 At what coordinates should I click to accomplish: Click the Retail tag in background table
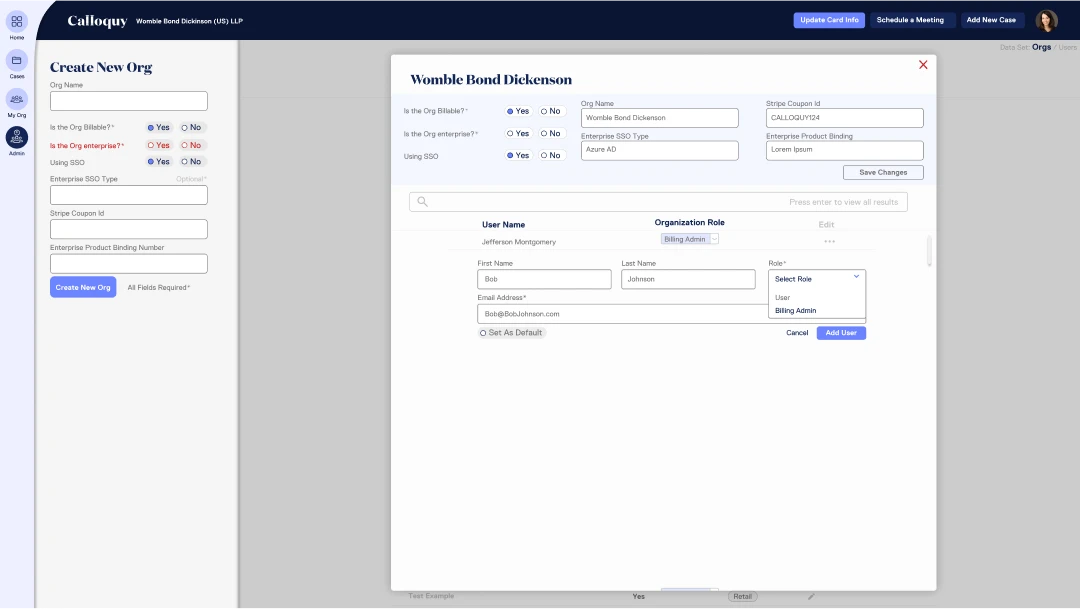click(742, 597)
